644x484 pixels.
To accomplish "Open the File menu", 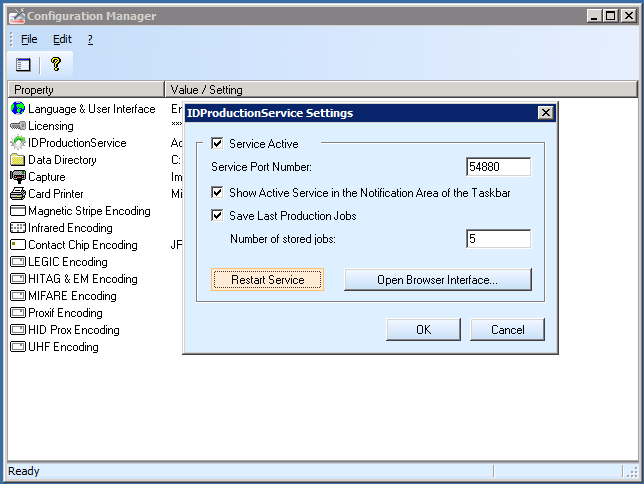I will 29,39.
